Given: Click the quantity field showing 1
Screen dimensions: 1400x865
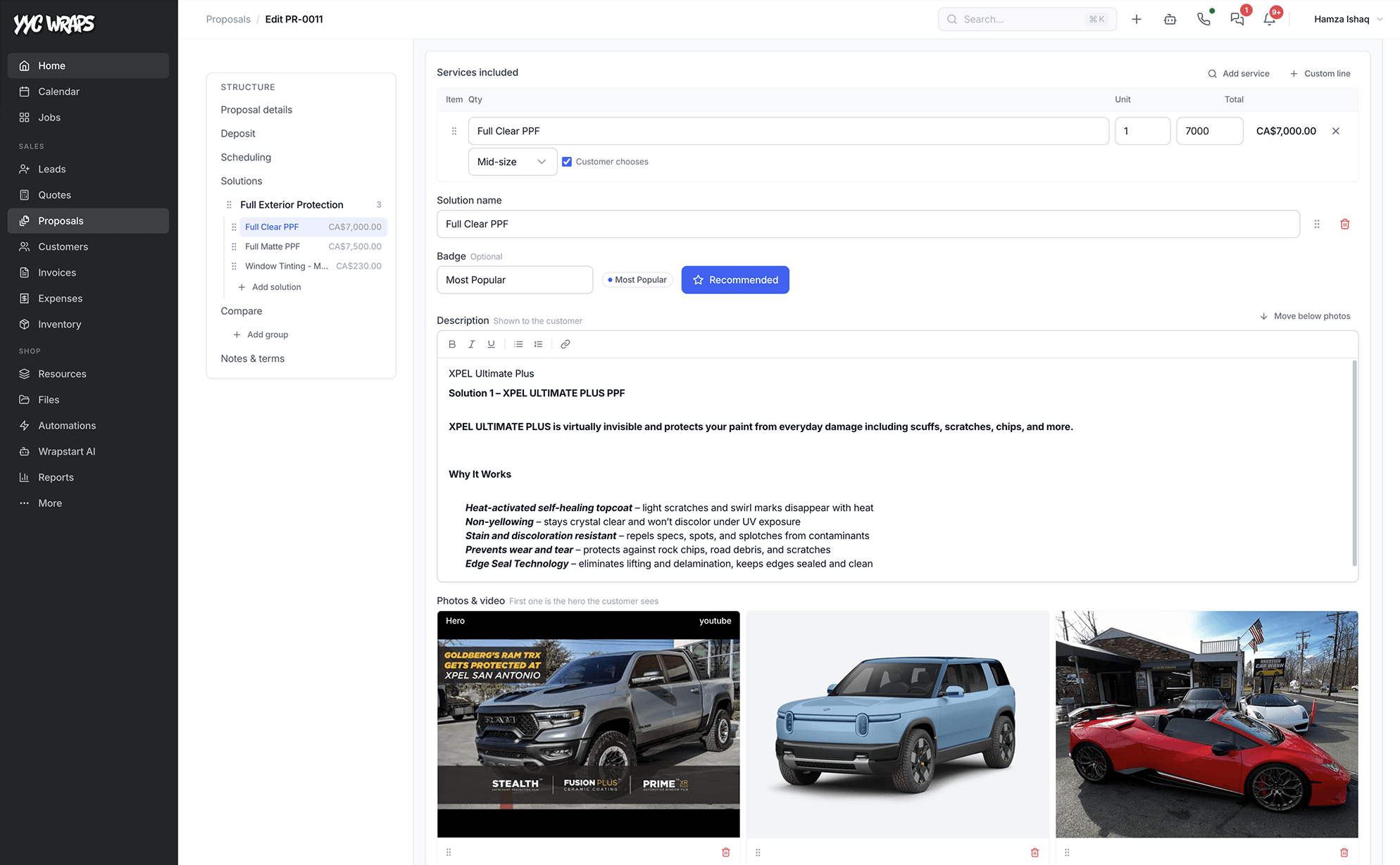Looking at the screenshot, I should click(x=1142, y=131).
